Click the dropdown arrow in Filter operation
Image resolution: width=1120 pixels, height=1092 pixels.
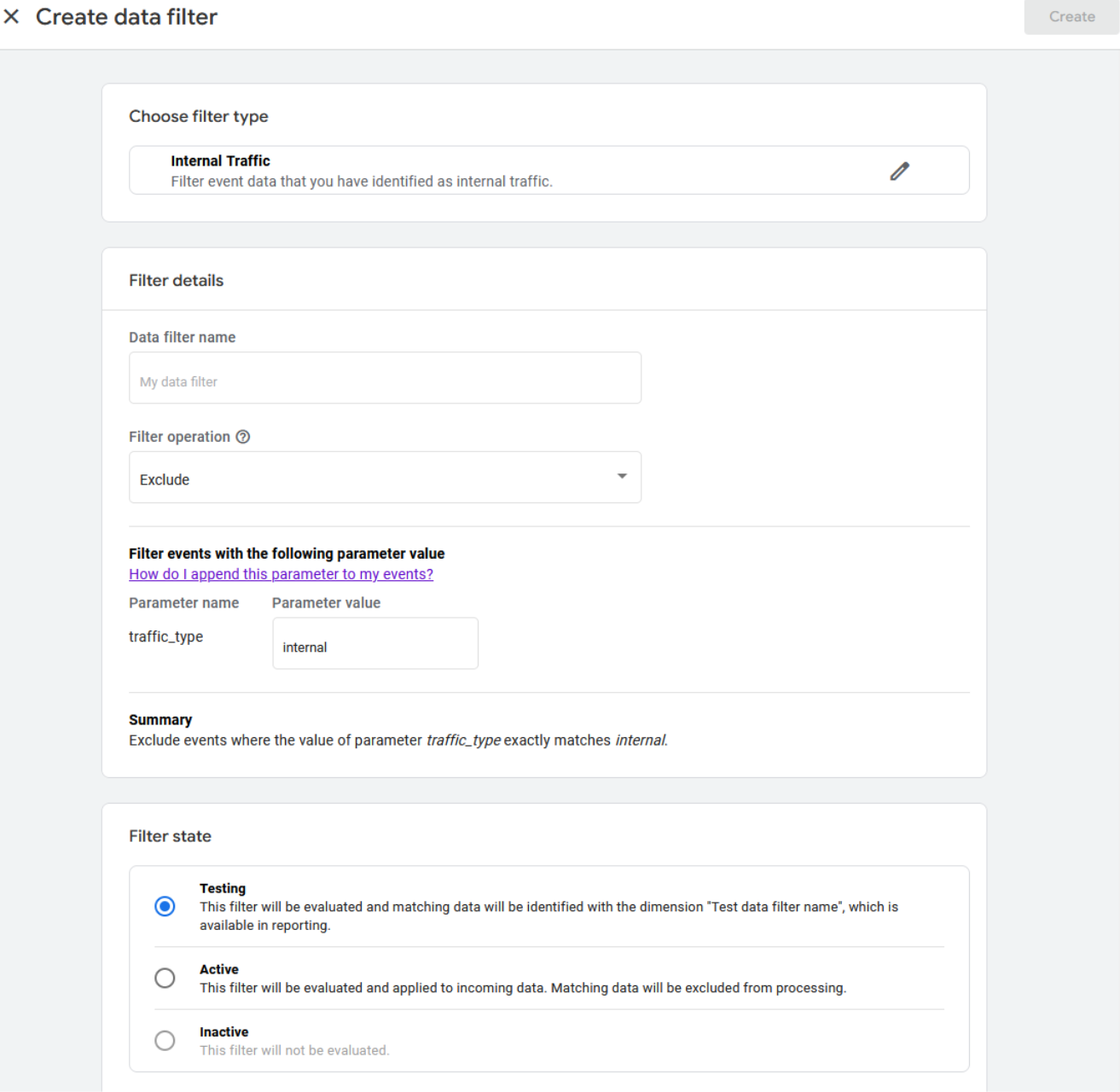click(622, 477)
